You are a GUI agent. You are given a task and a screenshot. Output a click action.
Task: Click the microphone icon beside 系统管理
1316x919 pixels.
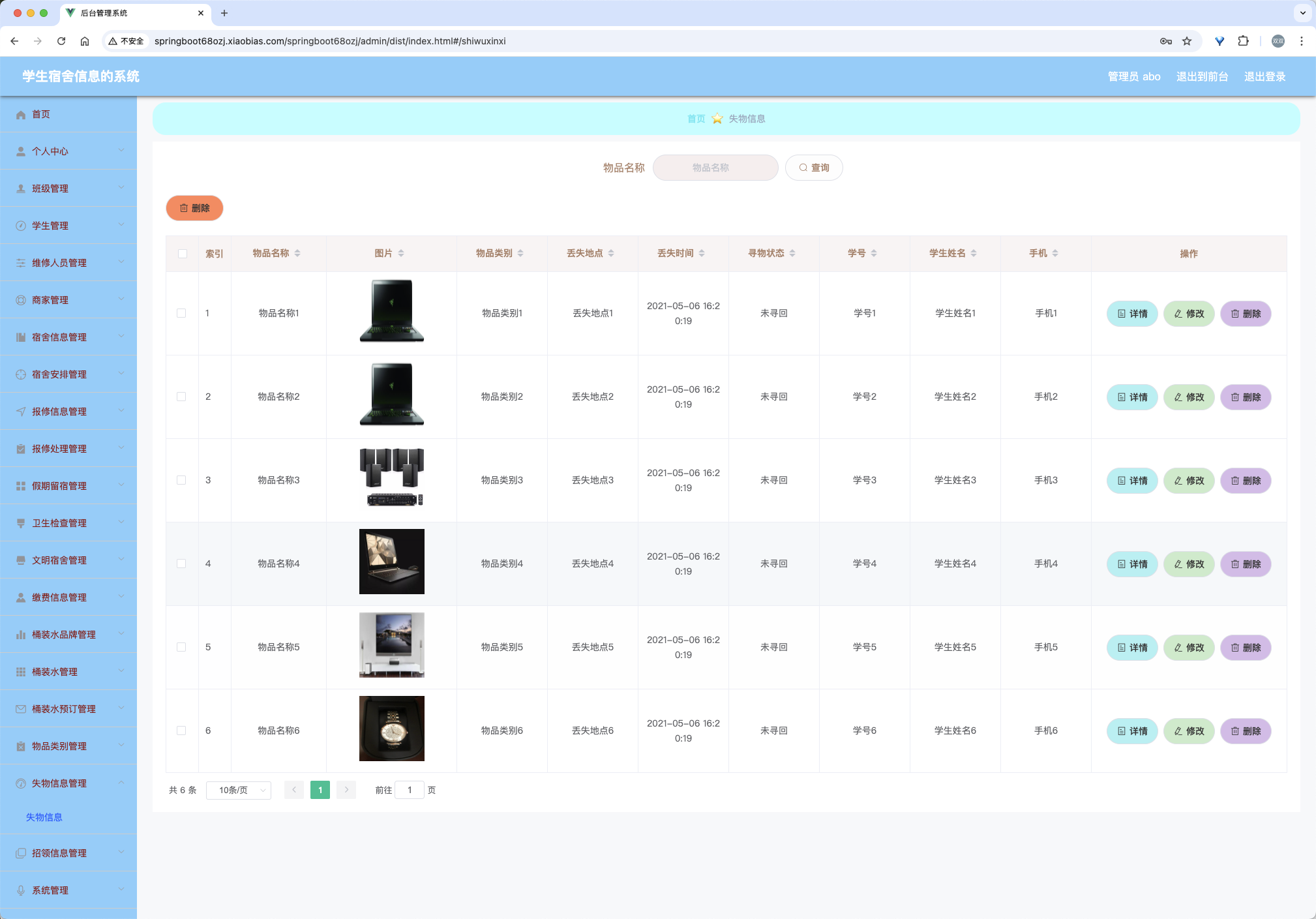21,890
